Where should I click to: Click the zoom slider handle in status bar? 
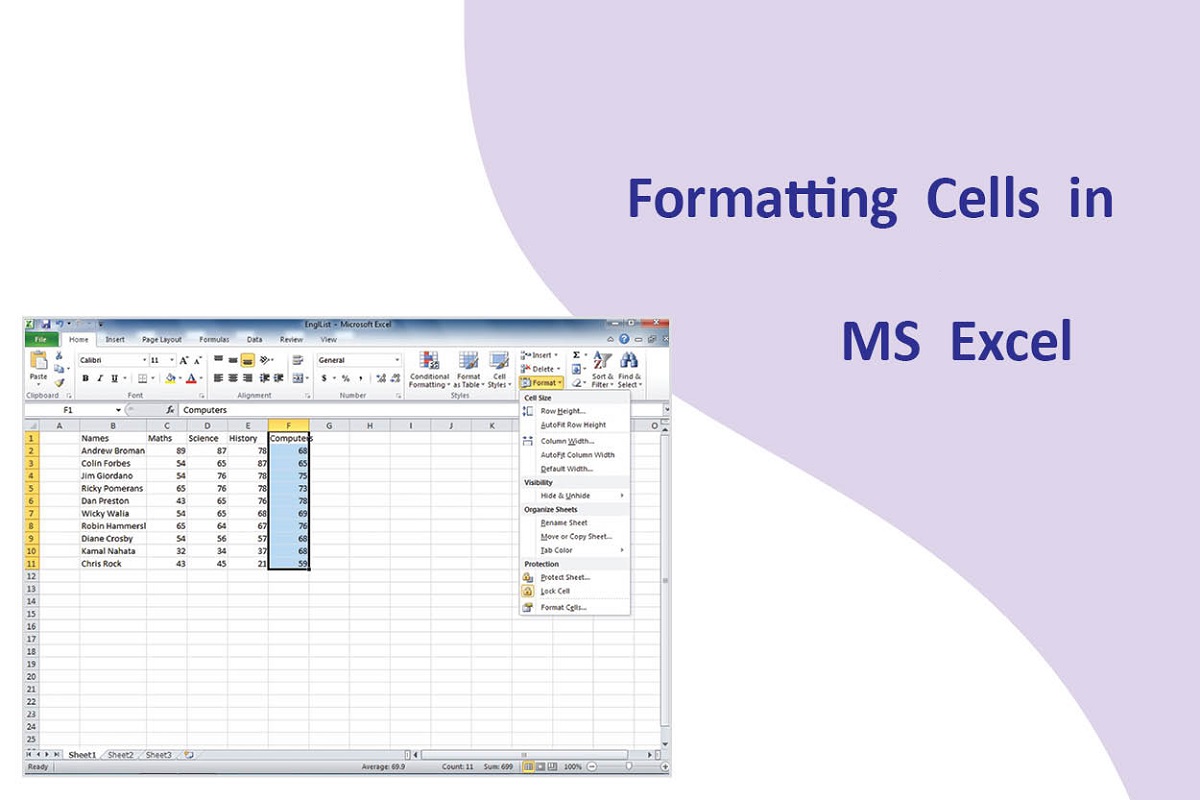point(628,767)
